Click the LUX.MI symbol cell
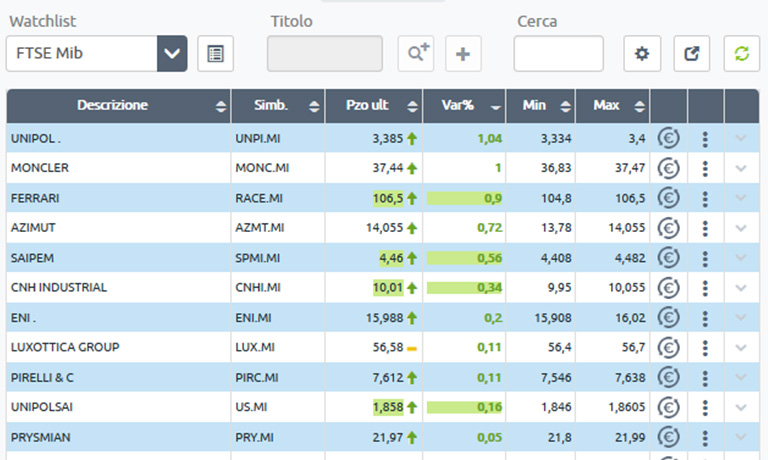 tap(278, 347)
